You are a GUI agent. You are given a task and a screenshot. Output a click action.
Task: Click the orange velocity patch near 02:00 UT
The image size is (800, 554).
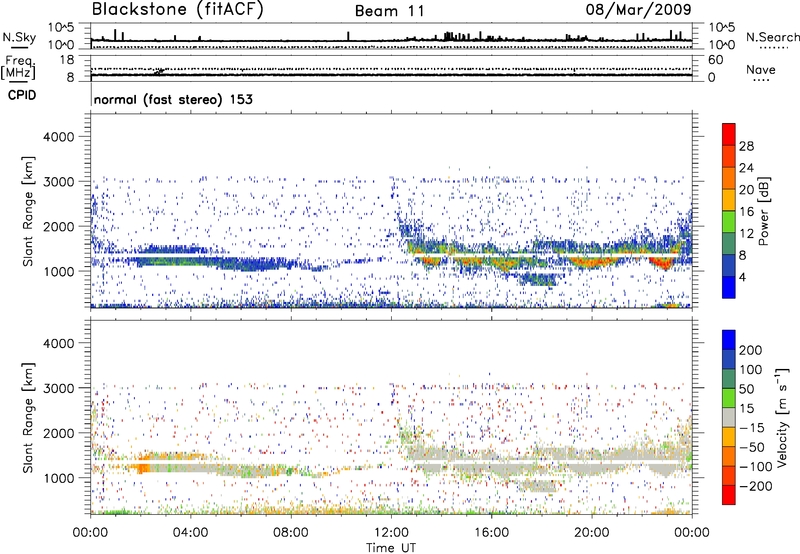pyautogui.click(x=142, y=466)
